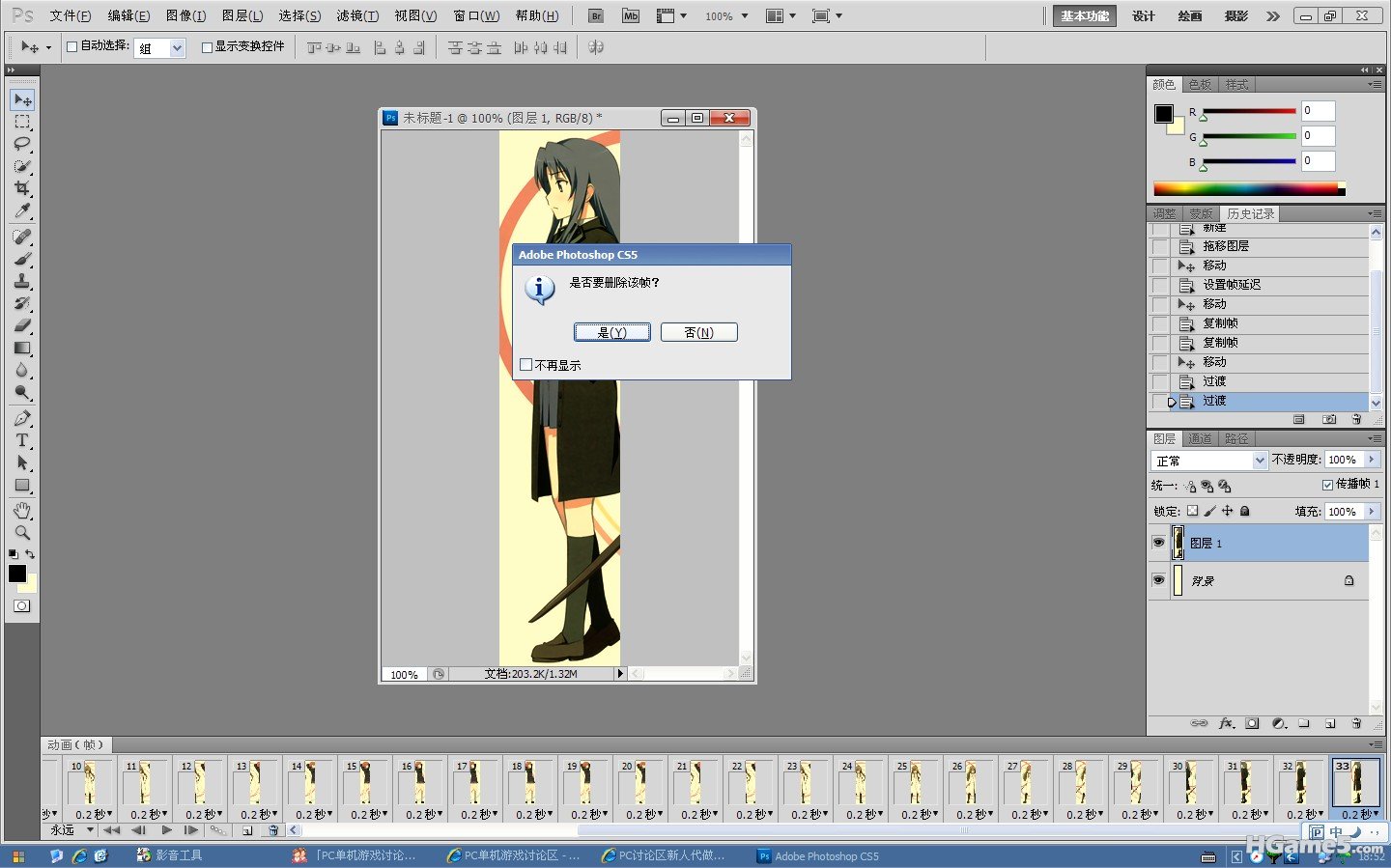
Task: Create new adjustment layer icon
Action: [1279, 723]
